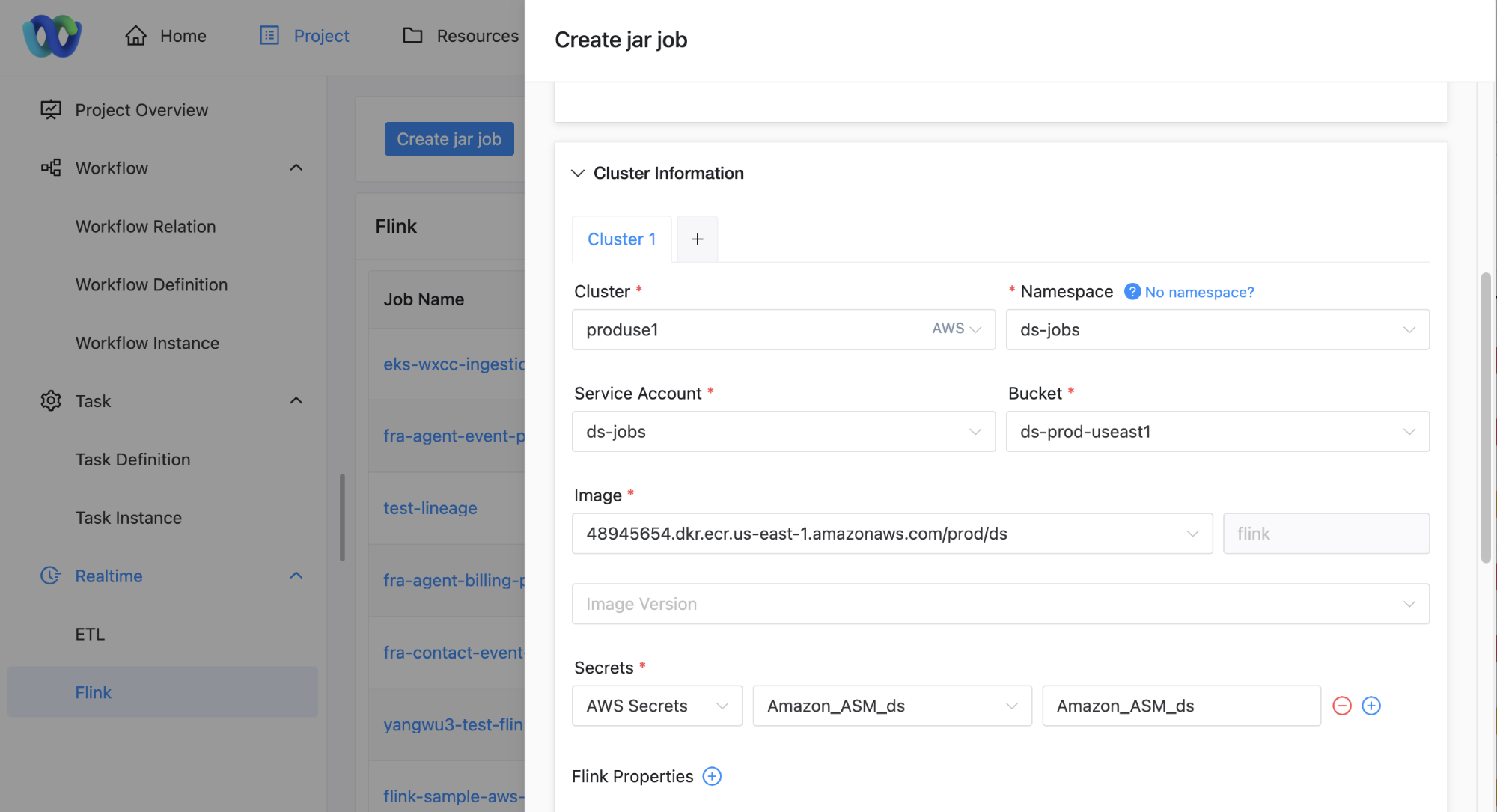The height and width of the screenshot is (812, 1497).
Task: Add a Flink Properties entry
Action: [x=712, y=776]
